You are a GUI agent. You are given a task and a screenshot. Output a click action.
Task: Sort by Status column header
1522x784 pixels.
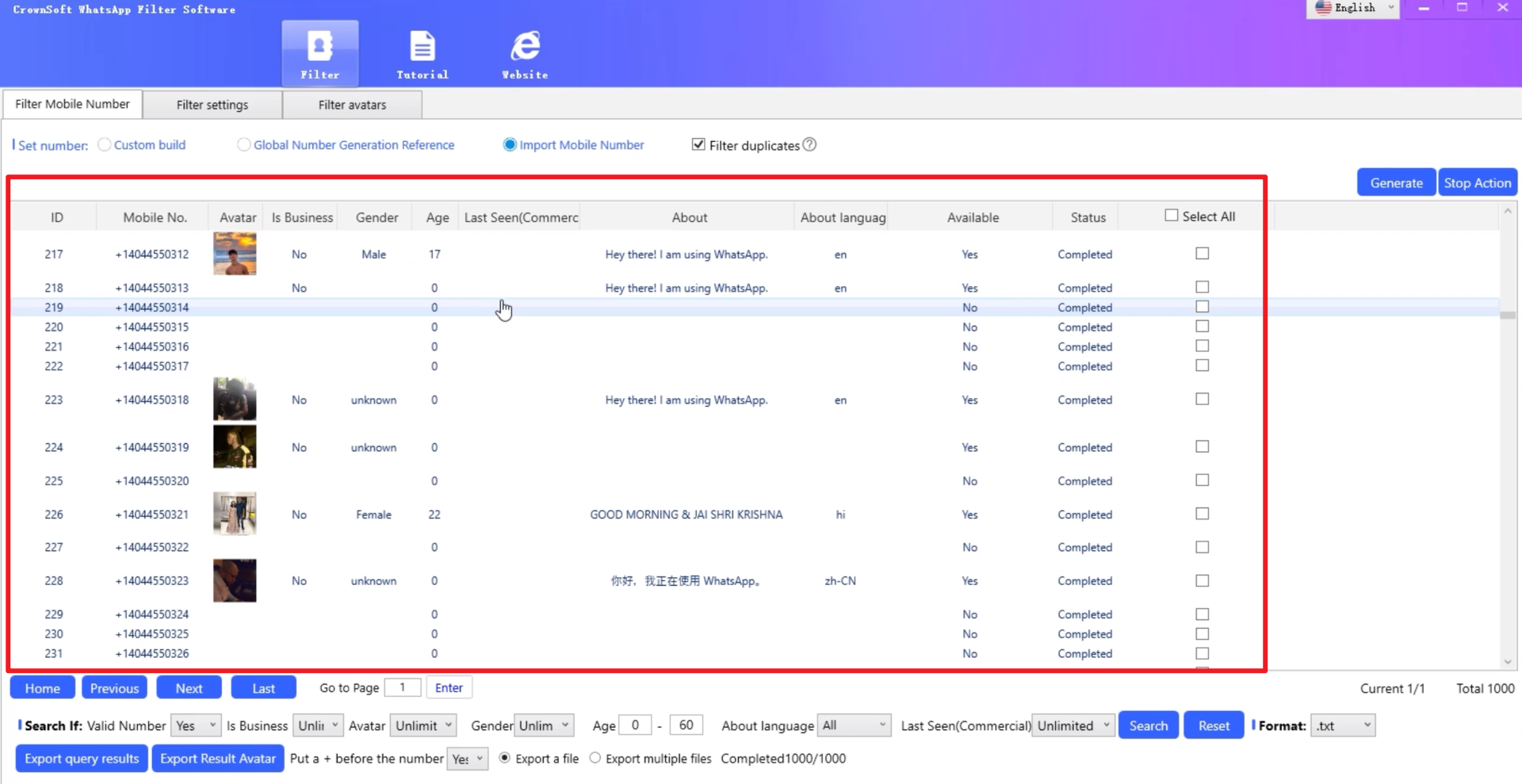[x=1088, y=217]
